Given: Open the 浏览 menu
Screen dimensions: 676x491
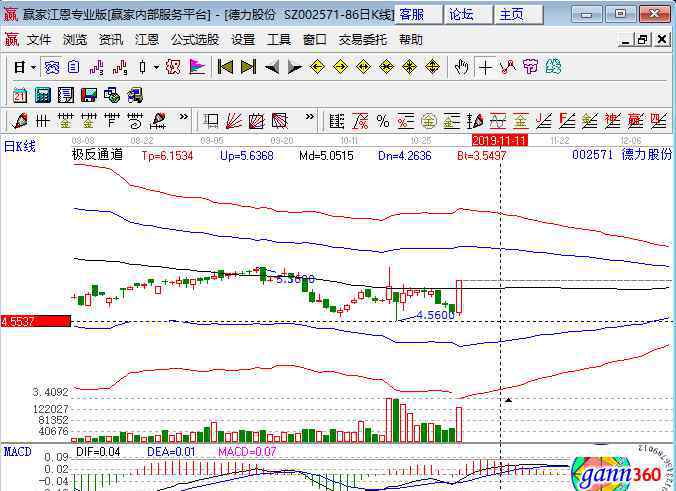Looking at the screenshot, I should [x=75, y=40].
